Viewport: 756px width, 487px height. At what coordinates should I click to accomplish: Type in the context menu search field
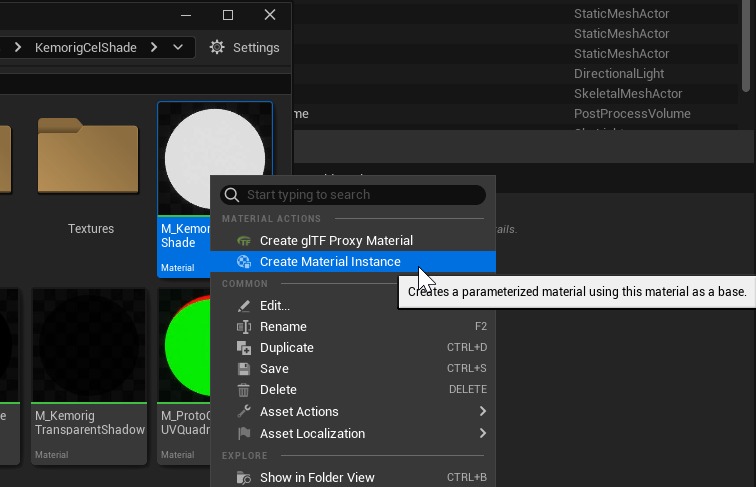pyautogui.click(x=360, y=195)
